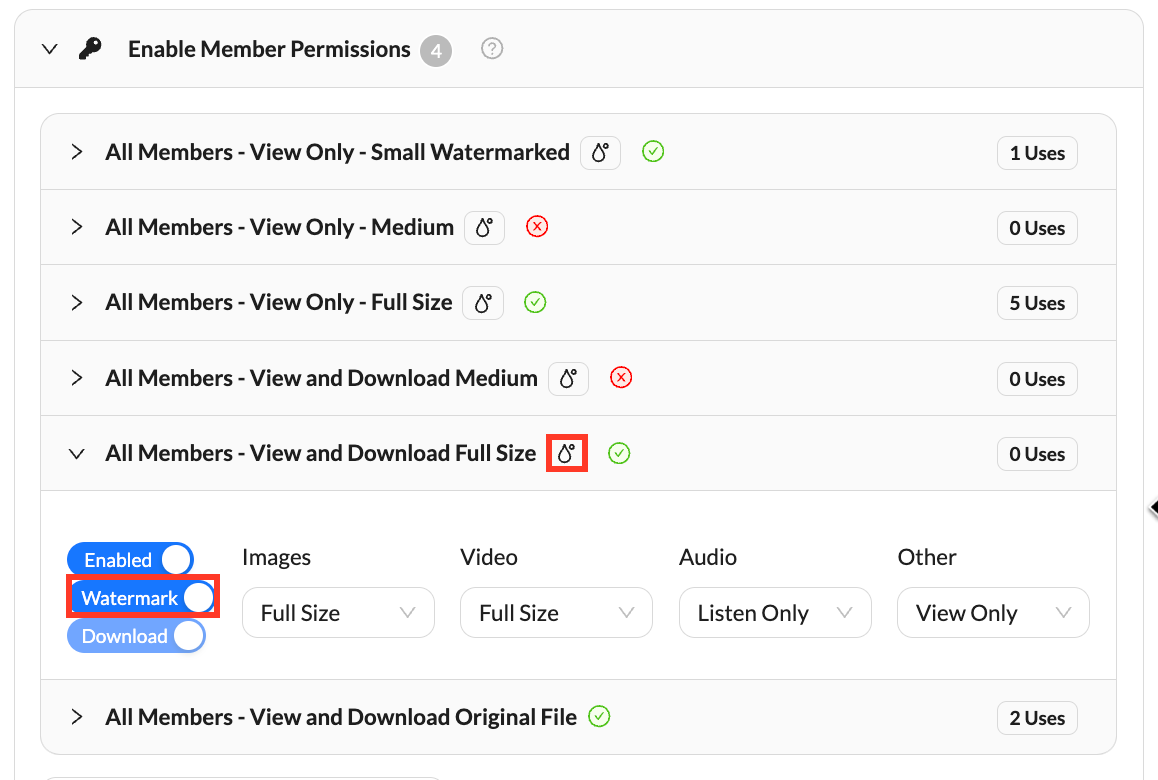Open the Video Full Size dropdown
Screen dimensions: 1158x780
pos(556,613)
